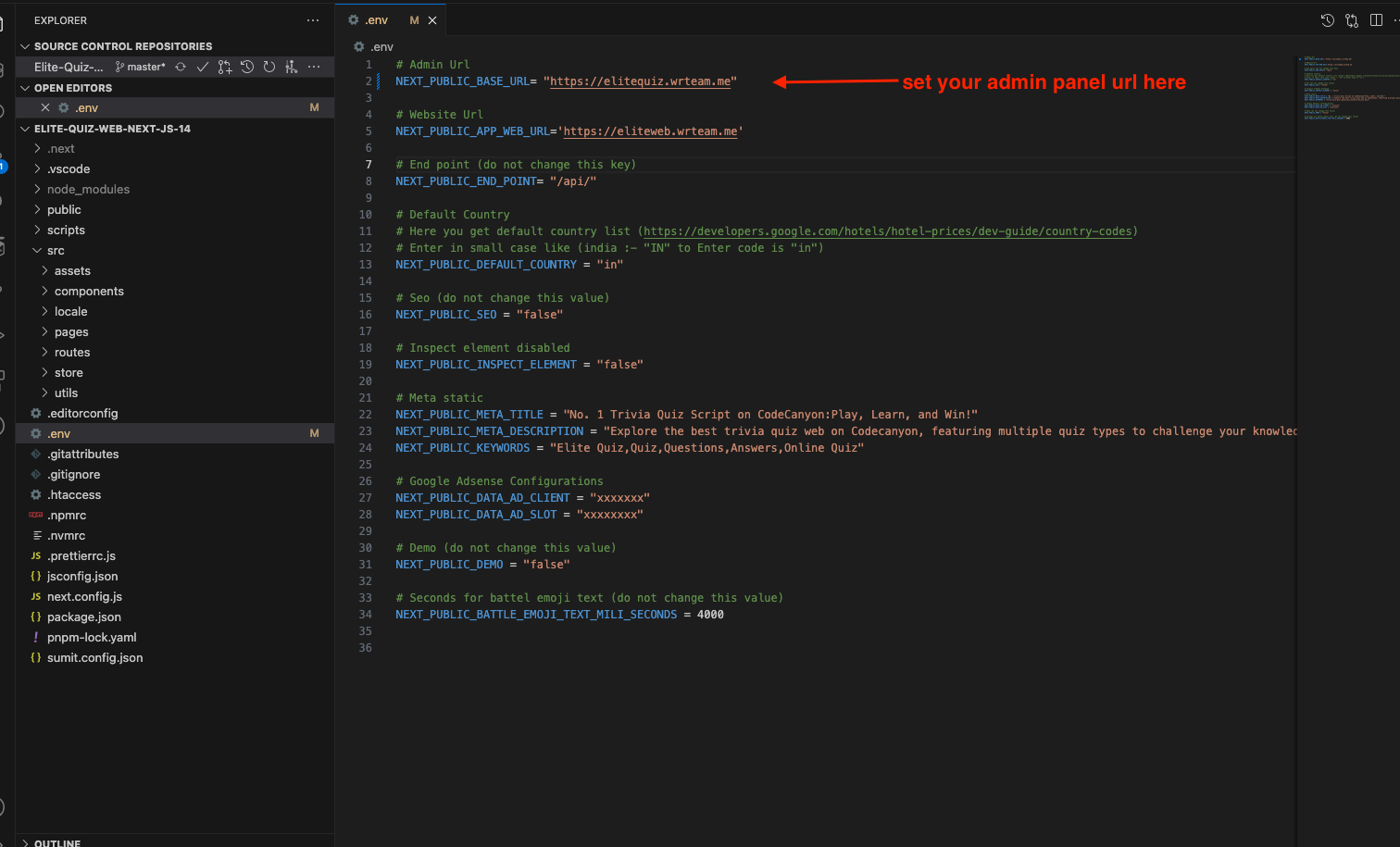Open the branch graph icon in Source Control

click(x=292, y=67)
